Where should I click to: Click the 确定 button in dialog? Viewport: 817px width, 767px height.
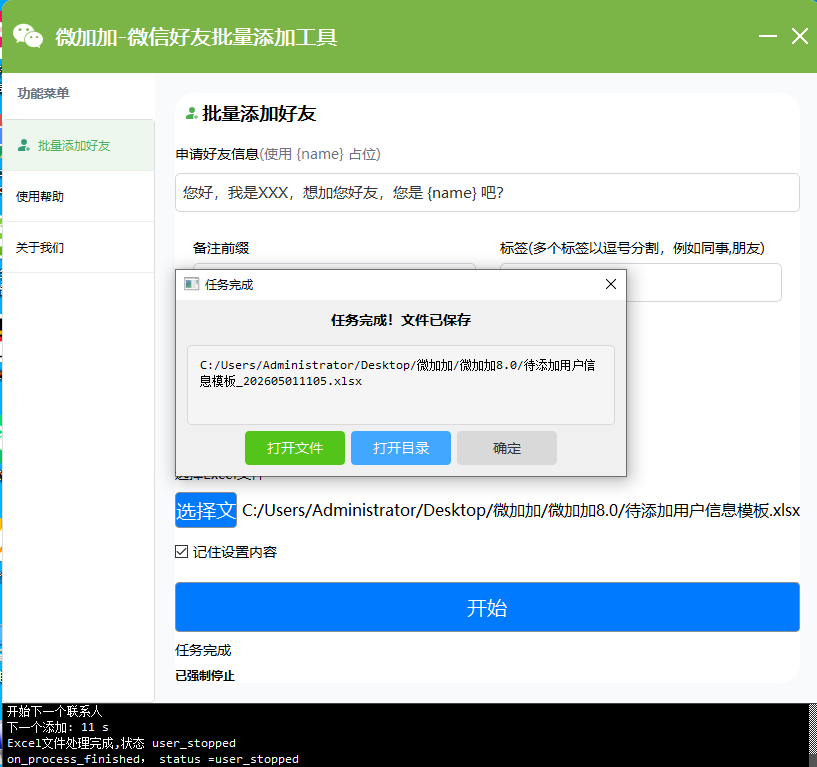[507, 448]
